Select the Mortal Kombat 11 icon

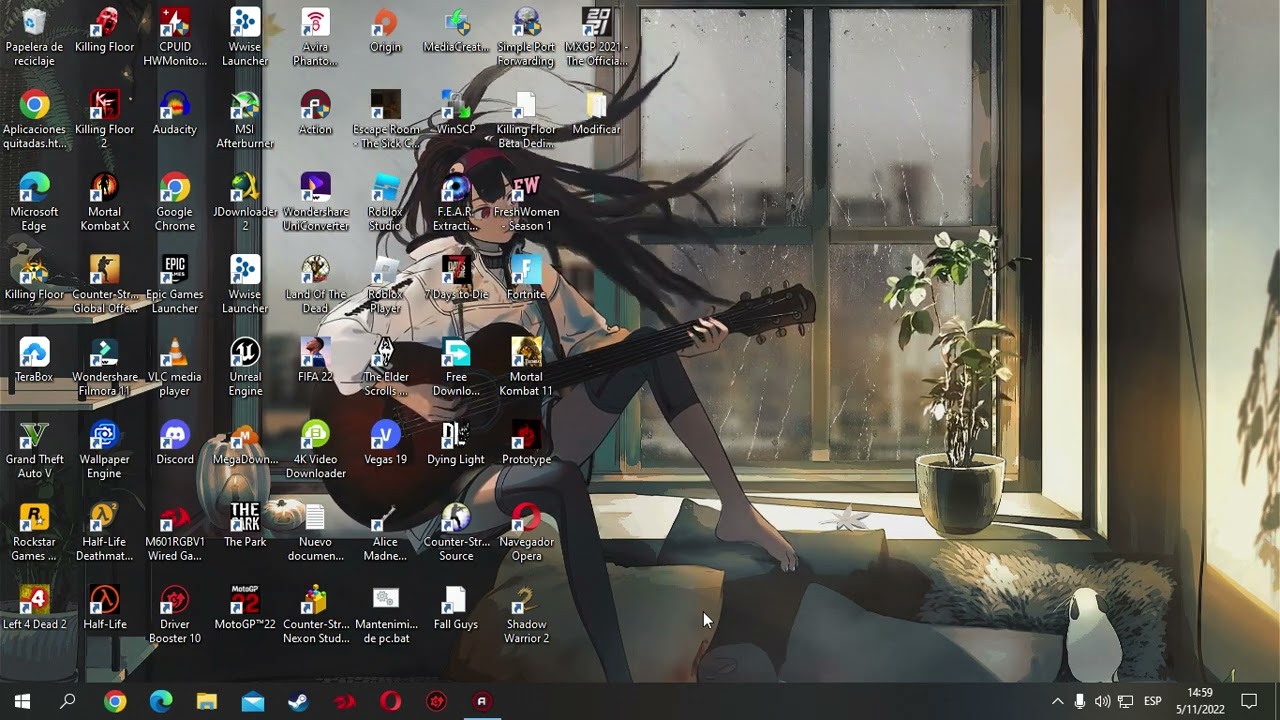[526, 367]
